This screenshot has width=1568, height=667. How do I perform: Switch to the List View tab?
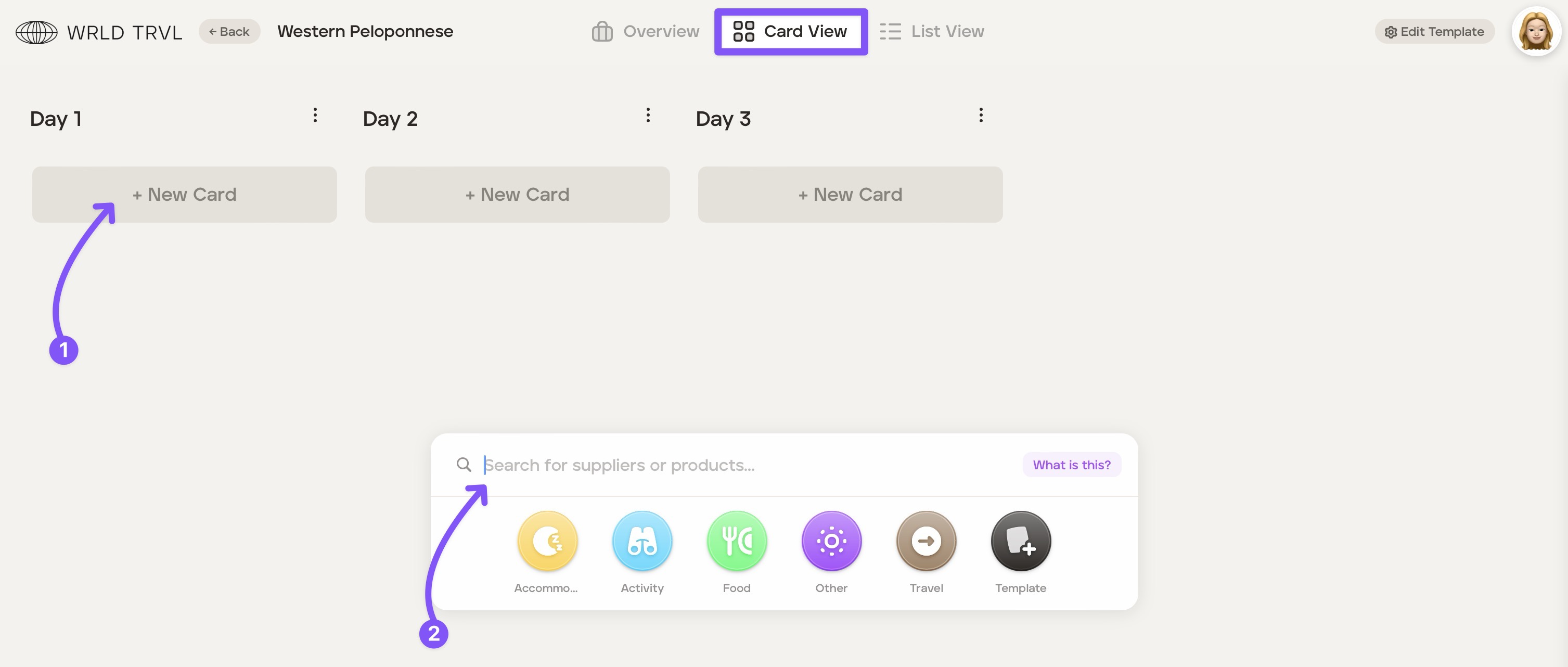coord(932,31)
